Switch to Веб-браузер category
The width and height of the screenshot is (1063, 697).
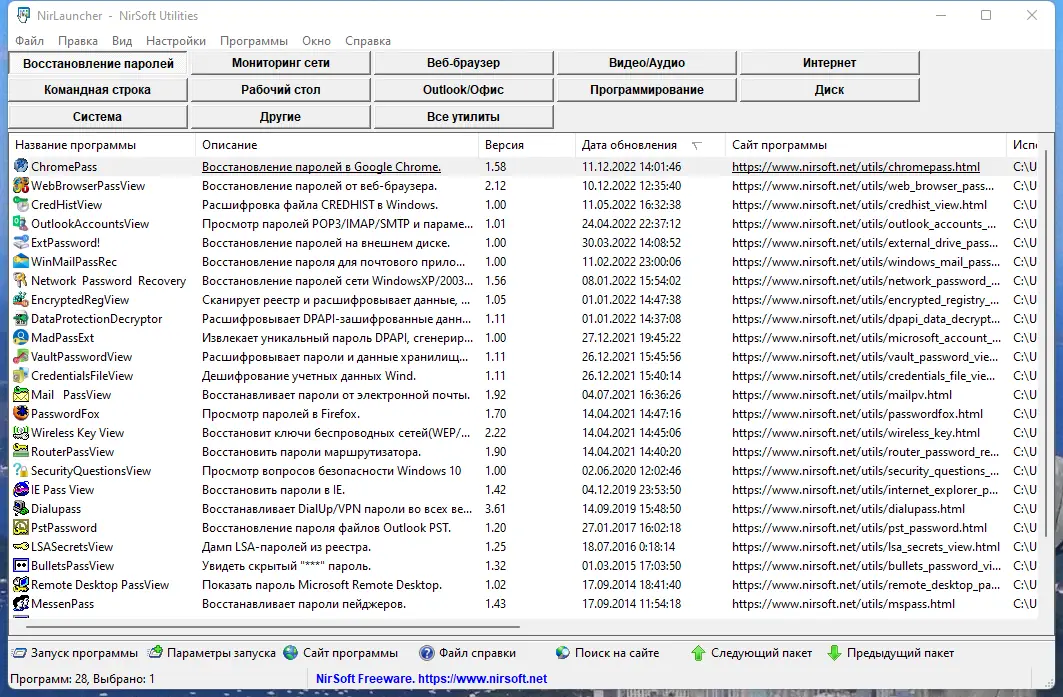click(464, 62)
